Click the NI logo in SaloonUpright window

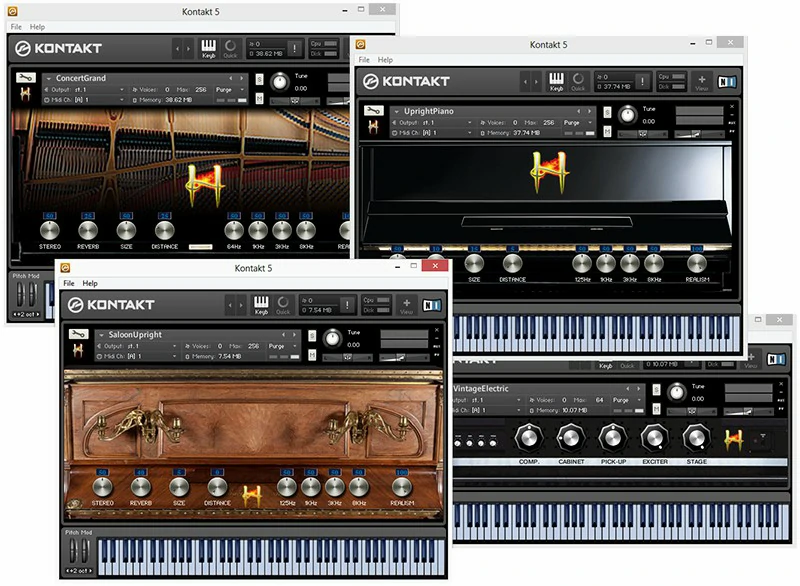pos(432,305)
